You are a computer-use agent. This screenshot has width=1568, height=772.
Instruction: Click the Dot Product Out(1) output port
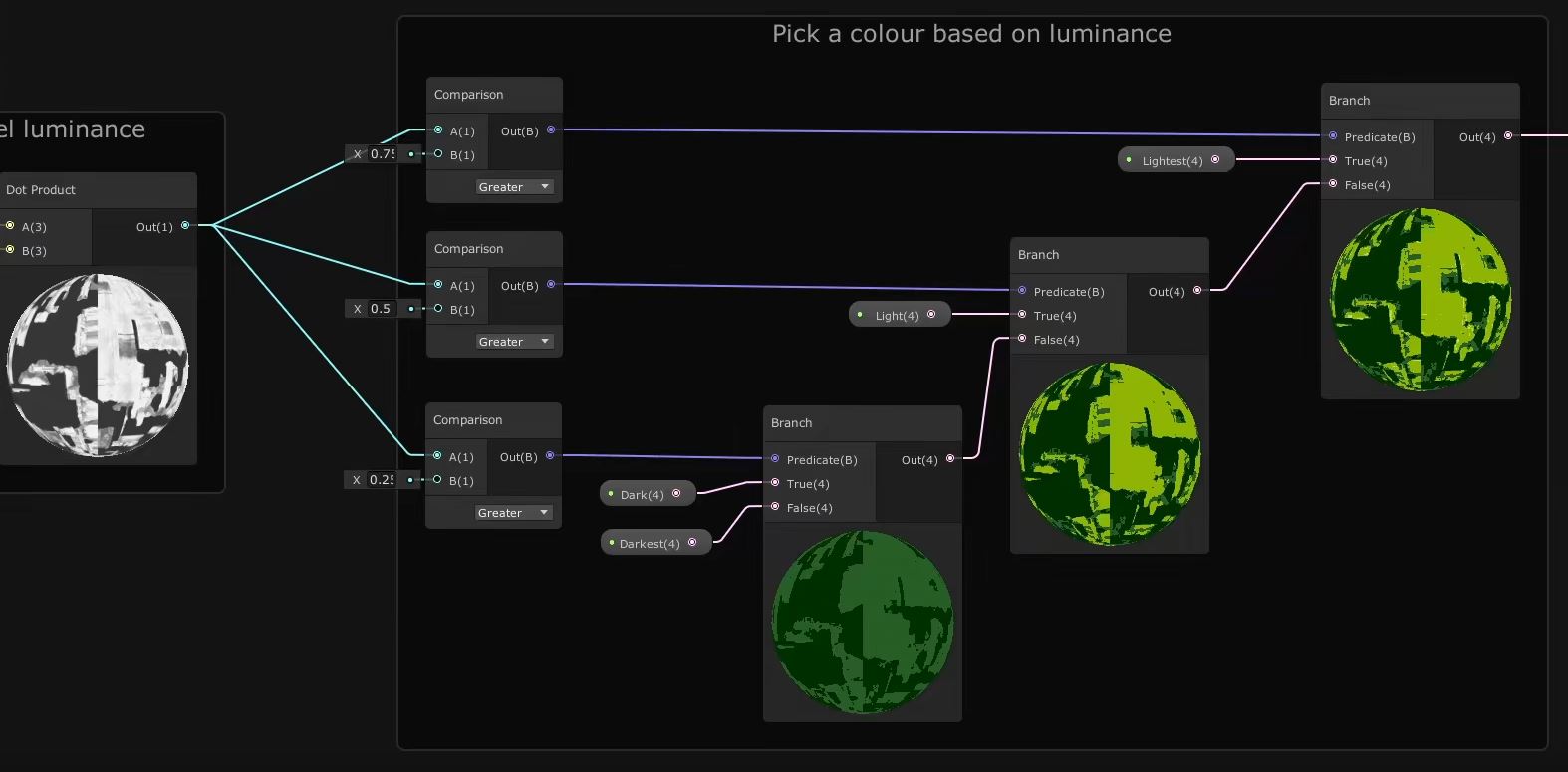[x=185, y=226]
